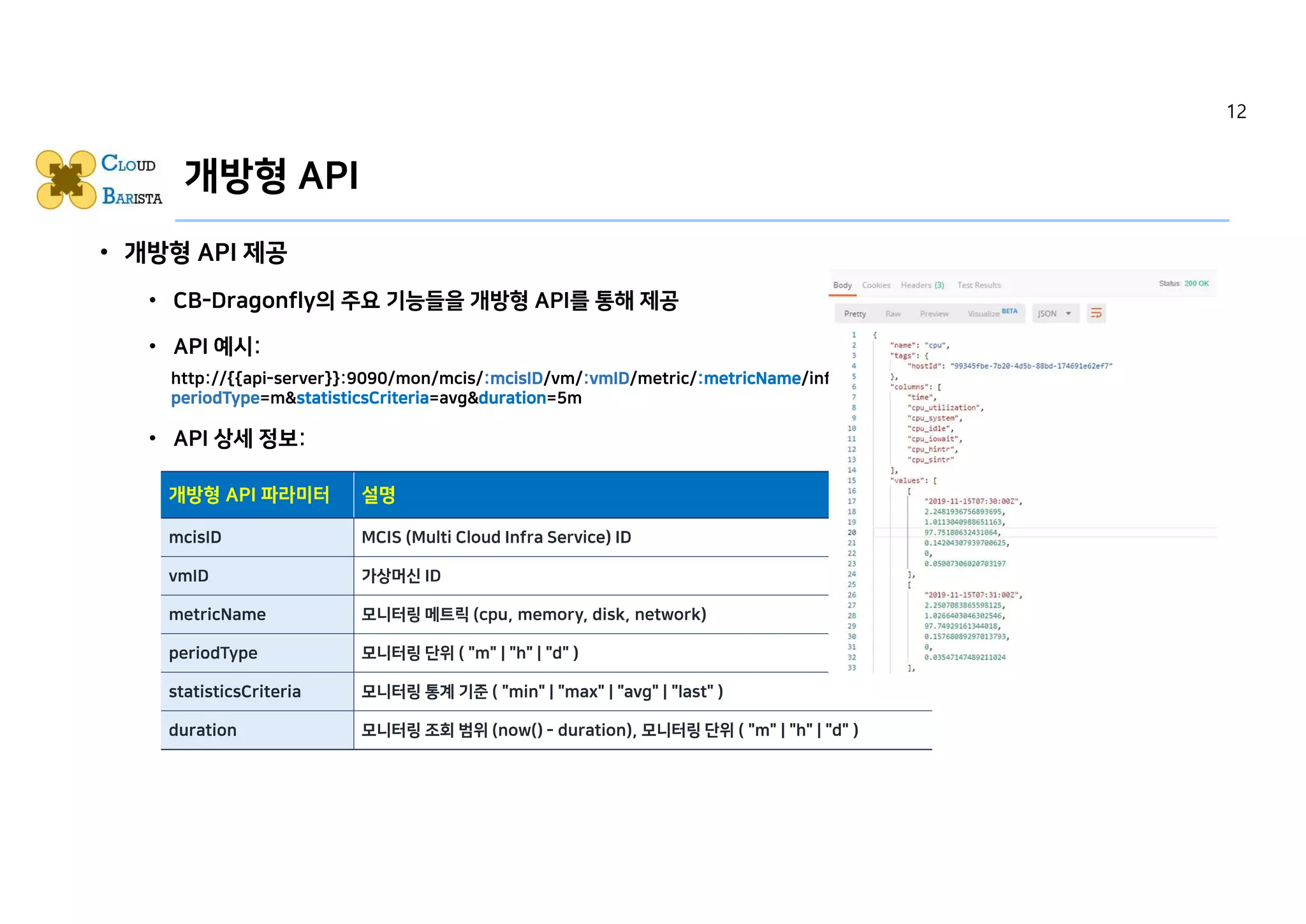Click the metricName table cell
Viewport: 1306px width, 924px height.
[257, 615]
